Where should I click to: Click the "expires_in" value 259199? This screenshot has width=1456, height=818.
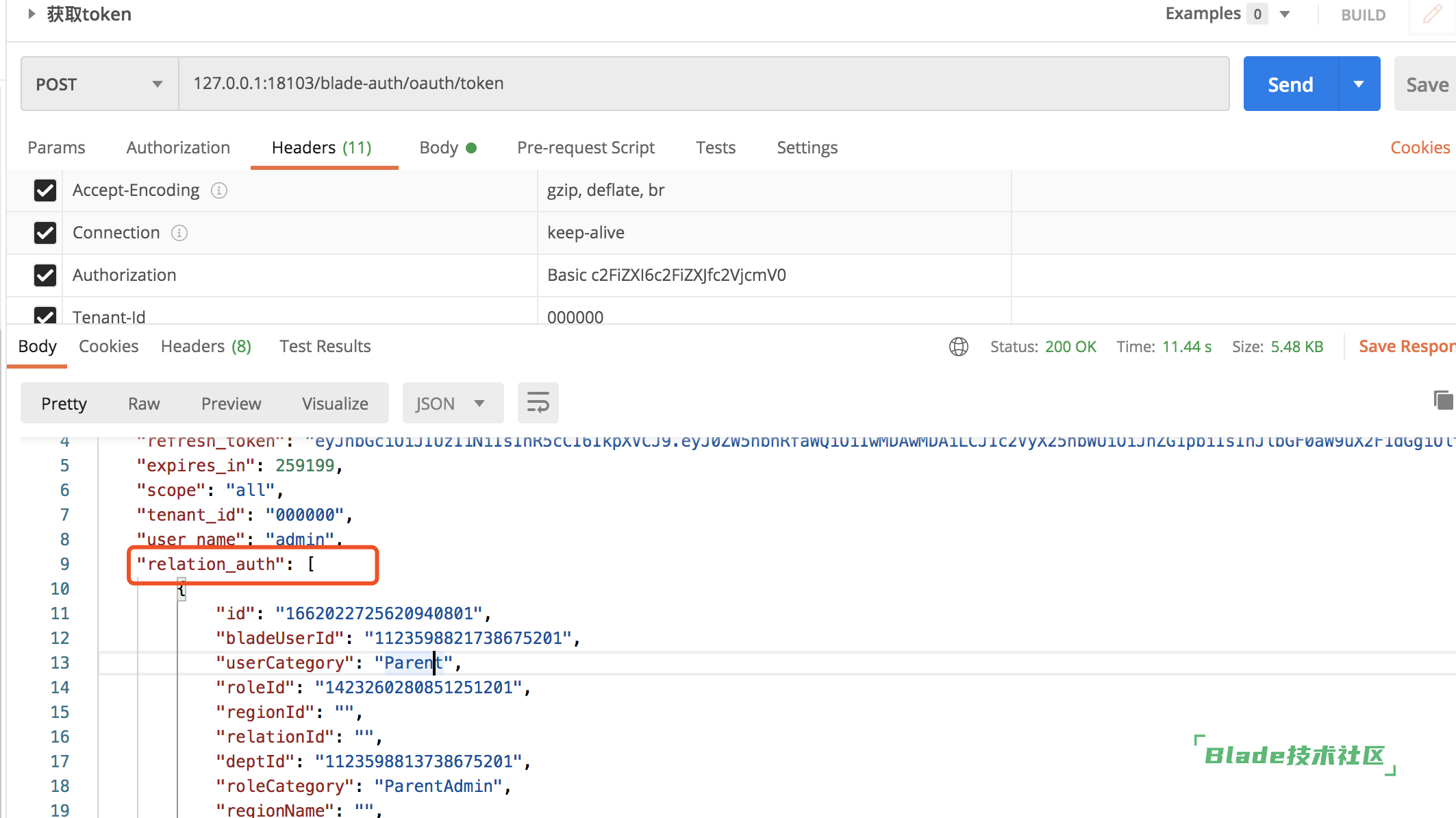pos(305,466)
